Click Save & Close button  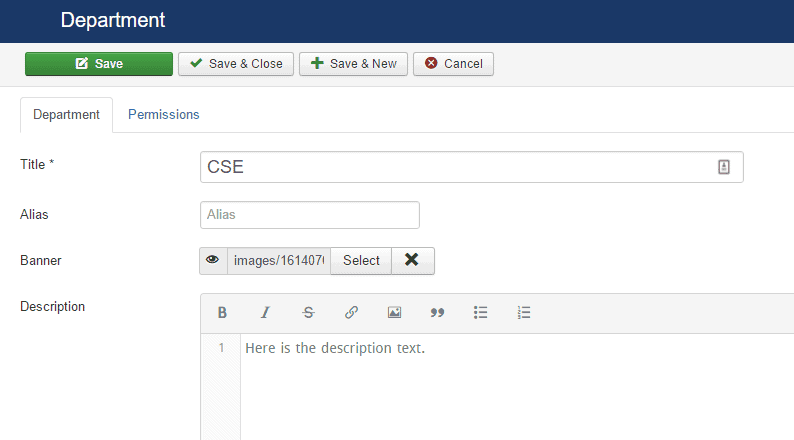(x=236, y=64)
